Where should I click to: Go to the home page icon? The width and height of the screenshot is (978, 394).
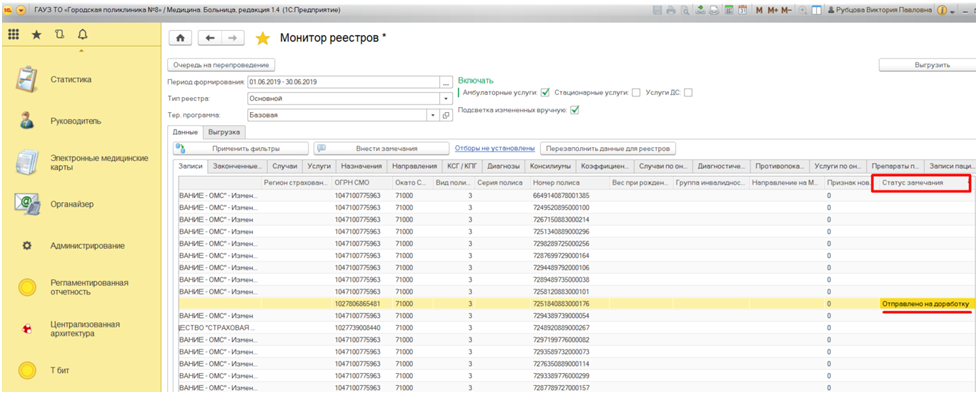tap(181, 38)
